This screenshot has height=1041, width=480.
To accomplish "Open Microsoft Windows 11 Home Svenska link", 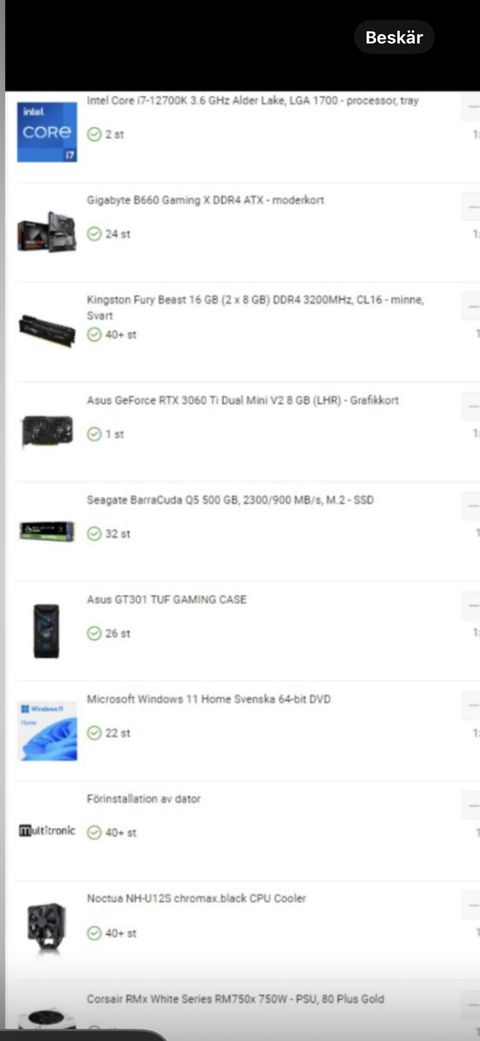I will (208, 699).
